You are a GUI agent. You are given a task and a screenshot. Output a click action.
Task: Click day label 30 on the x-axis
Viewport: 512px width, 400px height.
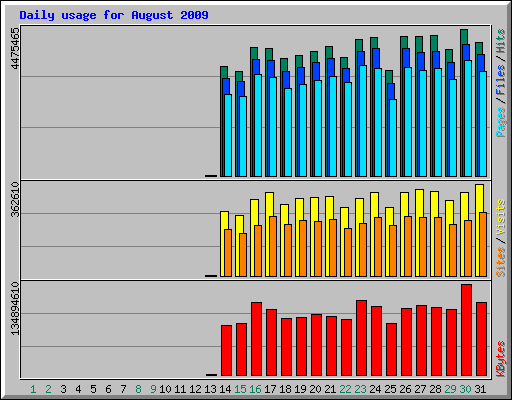[x=465, y=389]
